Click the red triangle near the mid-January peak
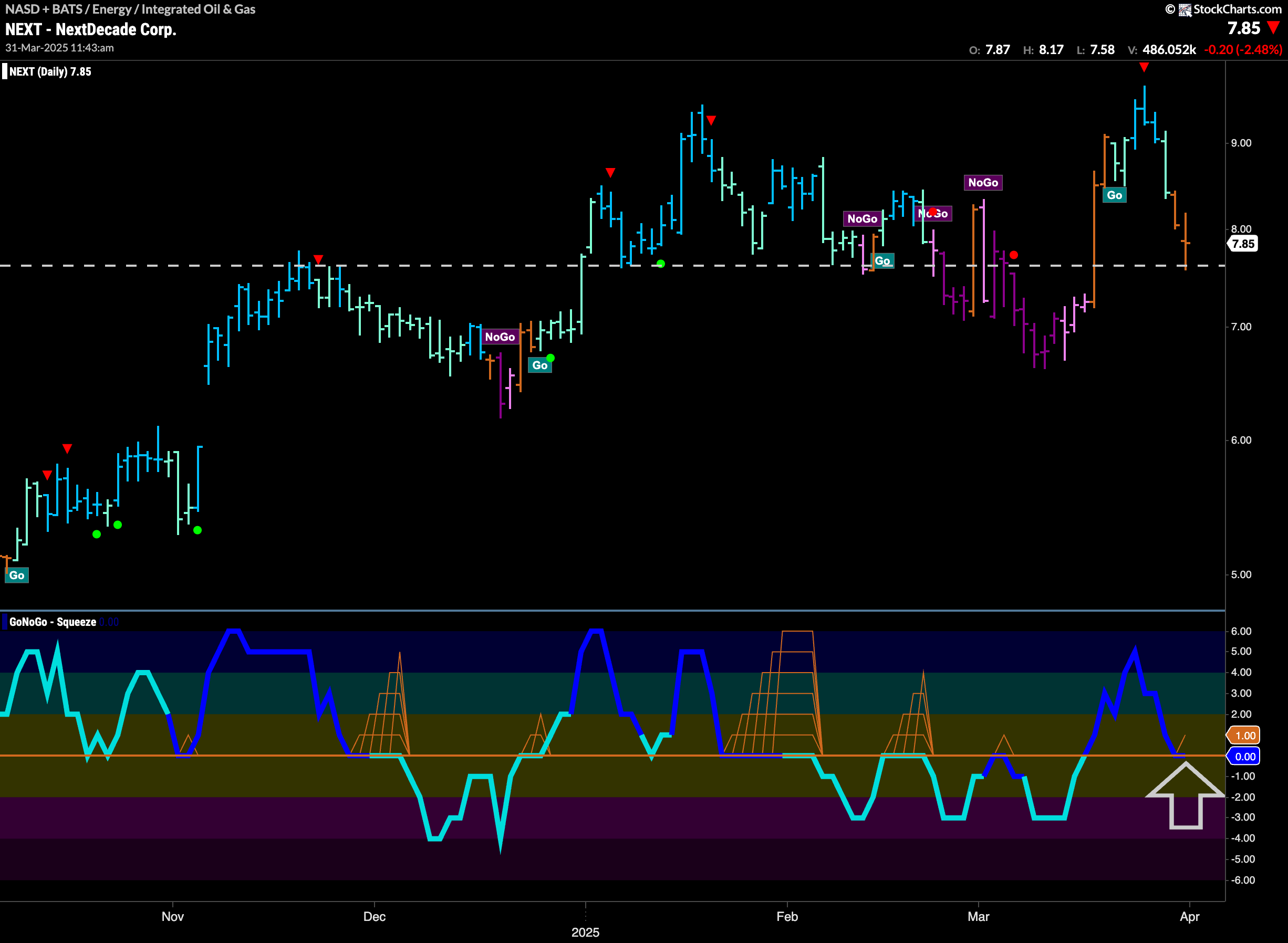The width and height of the screenshot is (1288, 943). point(711,120)
